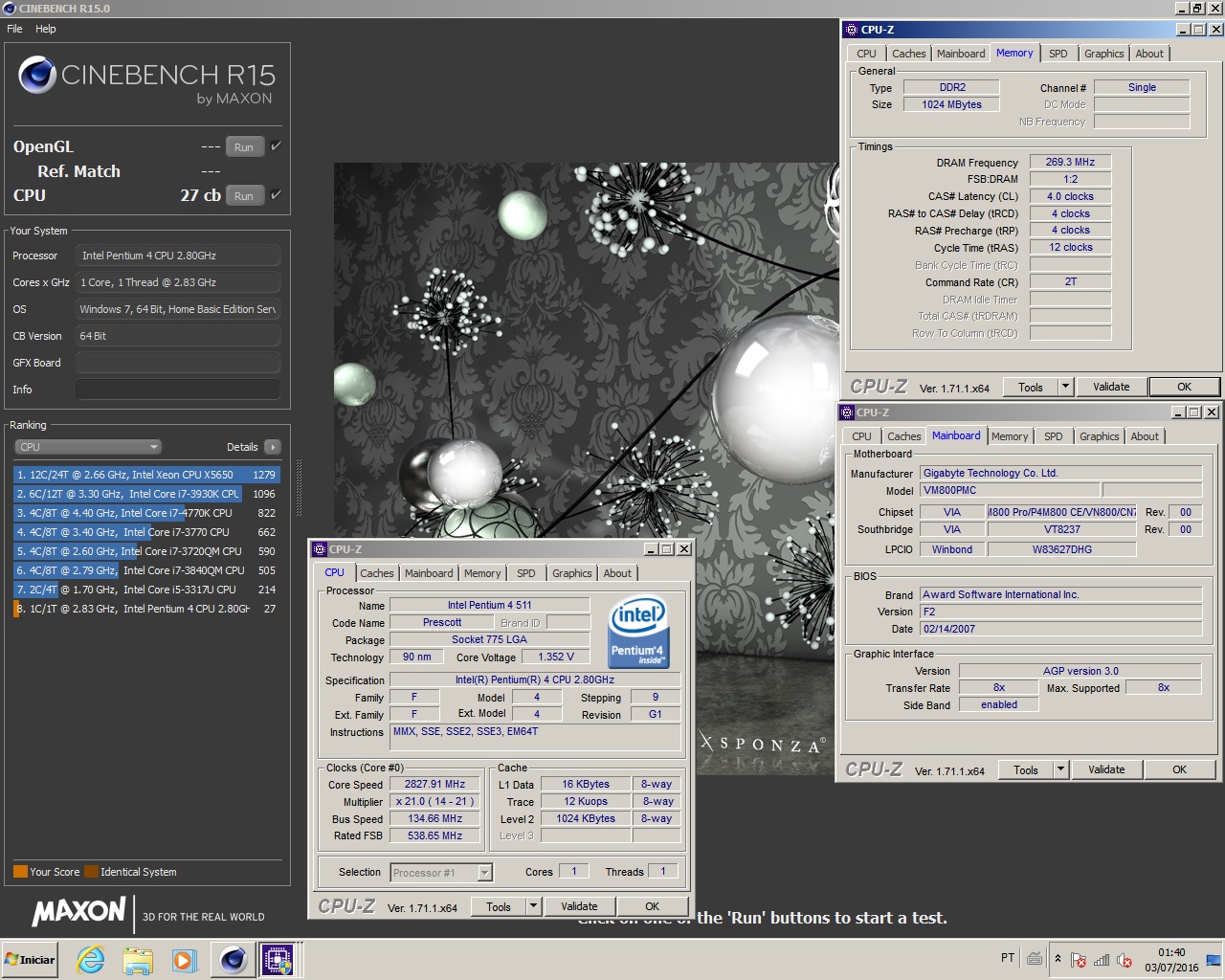Image resolution: width=1225 pixels, height=980 pixels.
Task: Select the CPU-Z taskbar icon
Action: [x=278, y=959]
